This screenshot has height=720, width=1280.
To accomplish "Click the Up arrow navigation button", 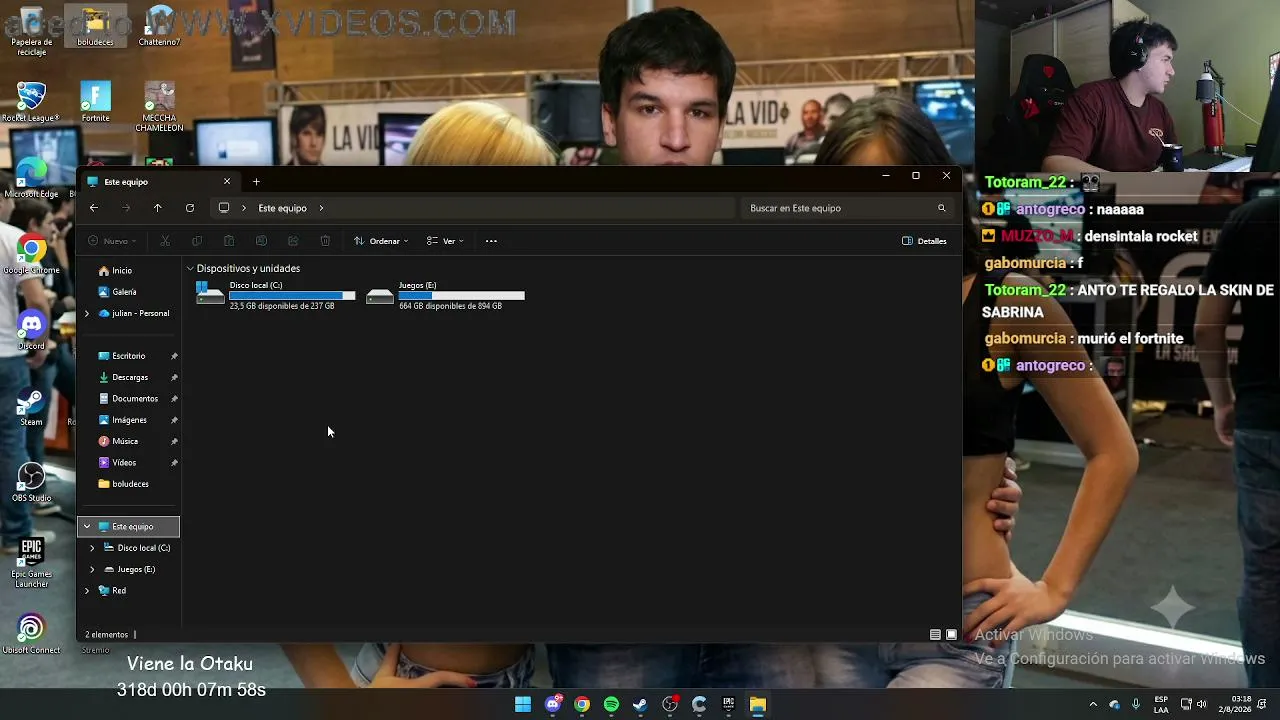I will tap(157, 208).
